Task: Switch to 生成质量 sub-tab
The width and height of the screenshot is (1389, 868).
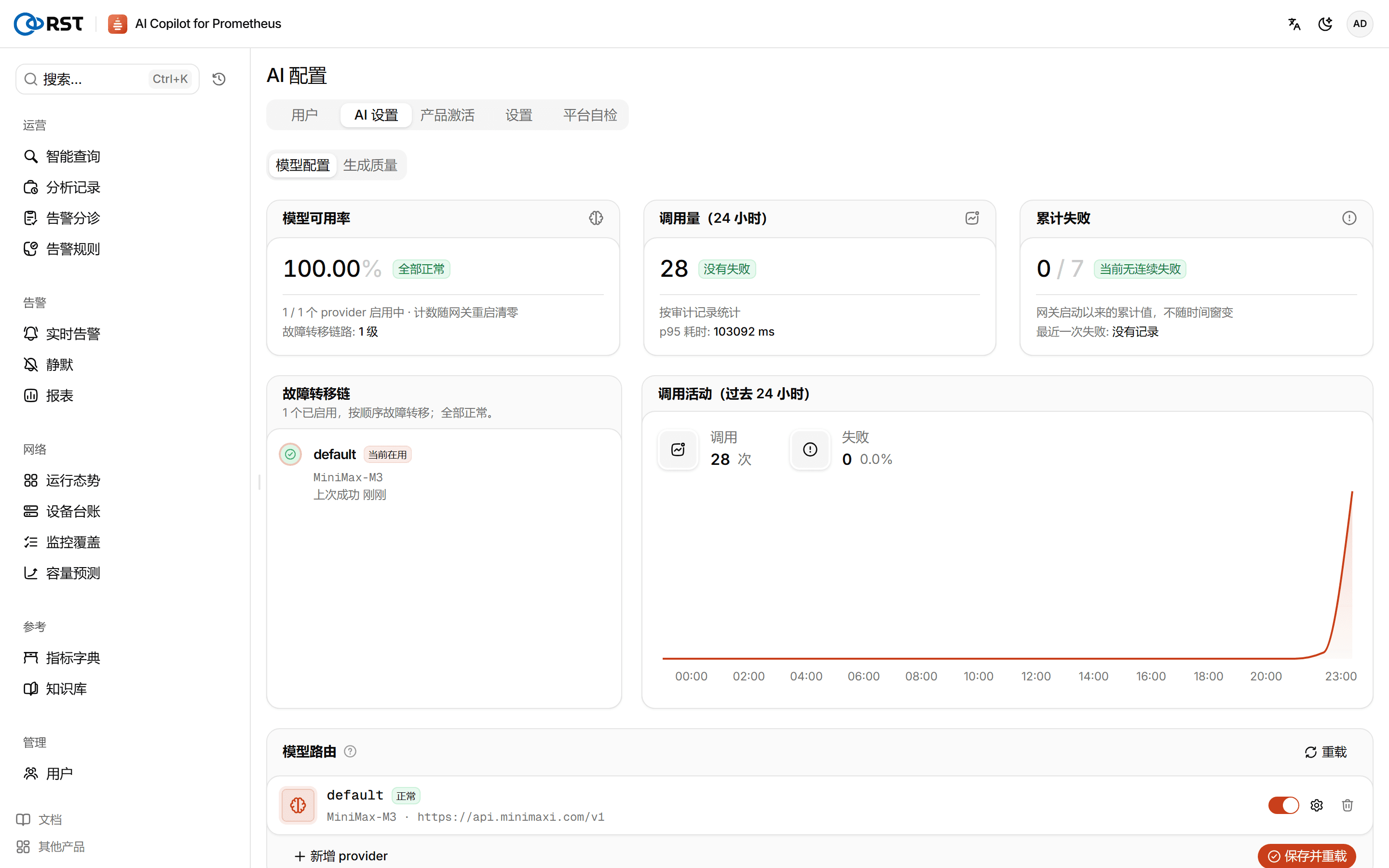Action: [x=370, y=165]
